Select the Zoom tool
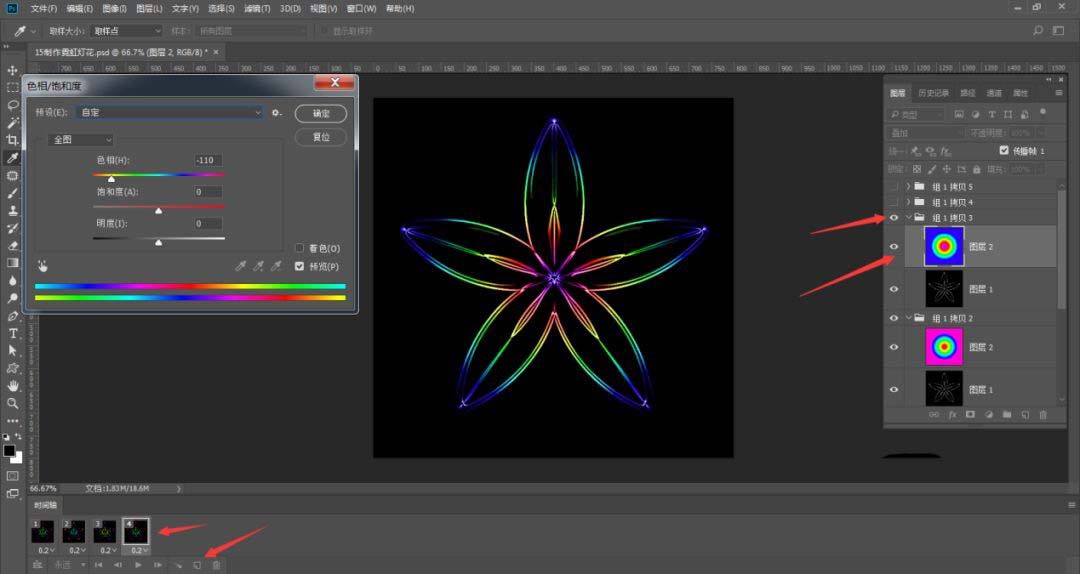Screen dimensions: 1080x574 [x=12, y=403]
